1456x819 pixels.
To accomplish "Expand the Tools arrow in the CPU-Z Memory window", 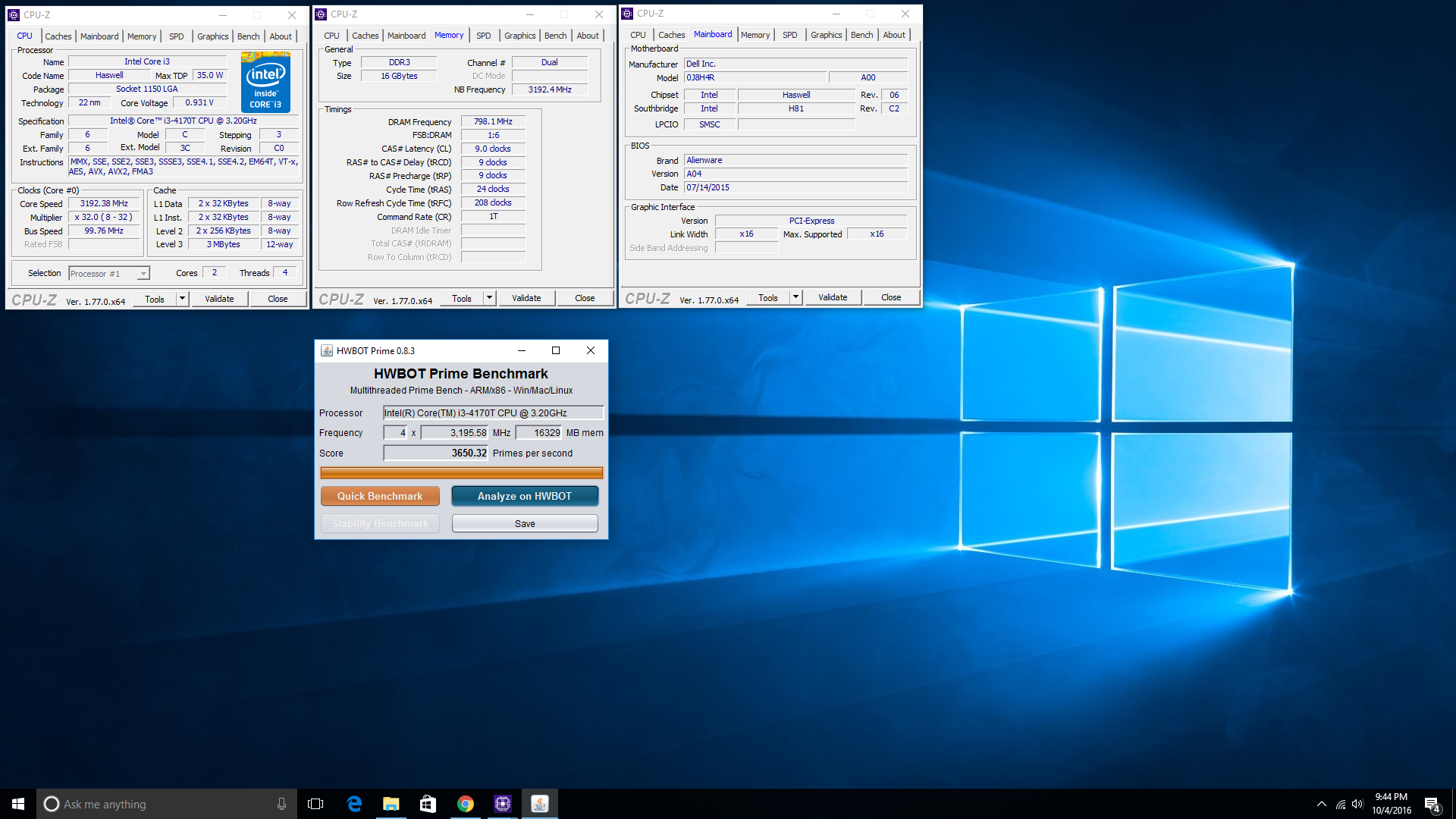I will pos(489,298).
